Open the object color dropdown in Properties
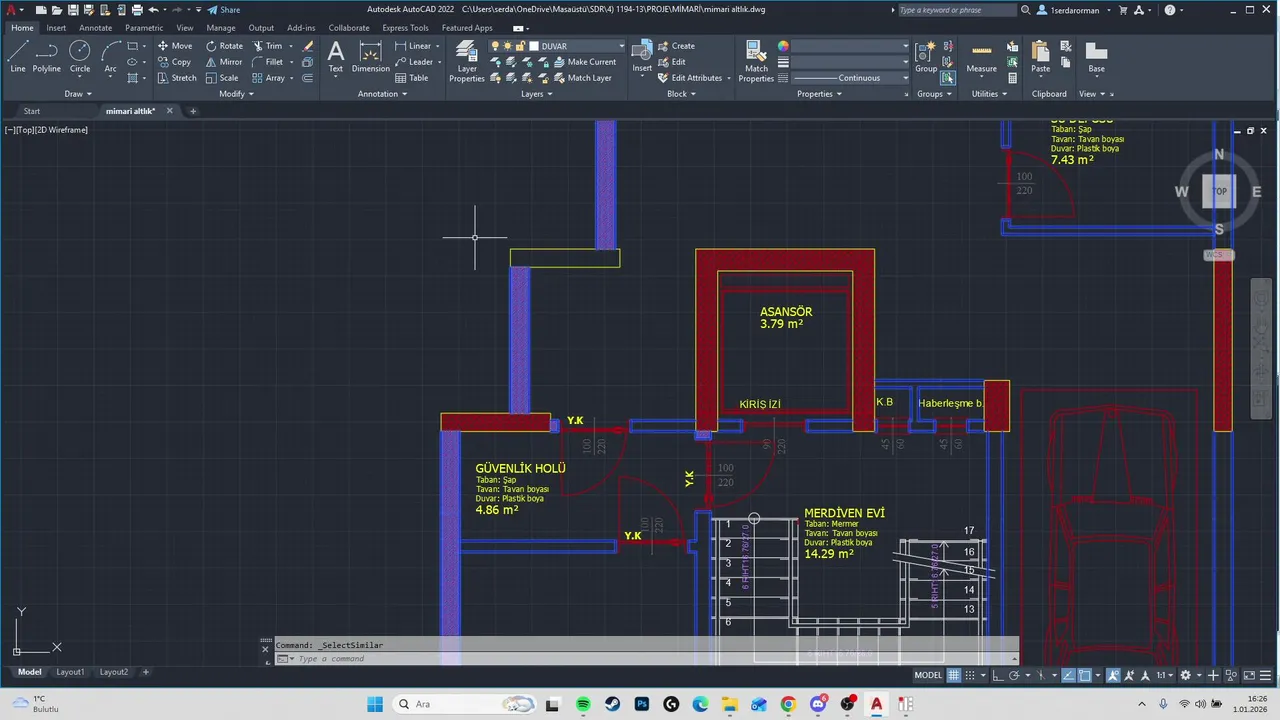Screen dimensions: 1280x720 click(850, 46)
